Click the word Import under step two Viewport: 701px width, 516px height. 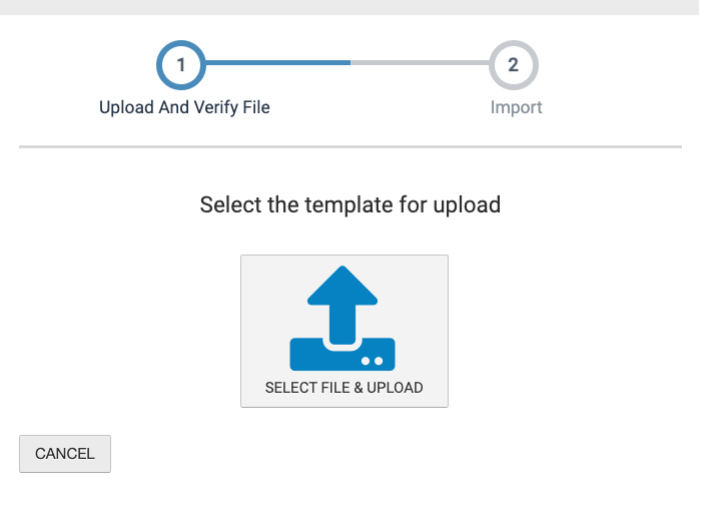coord(516,108)
